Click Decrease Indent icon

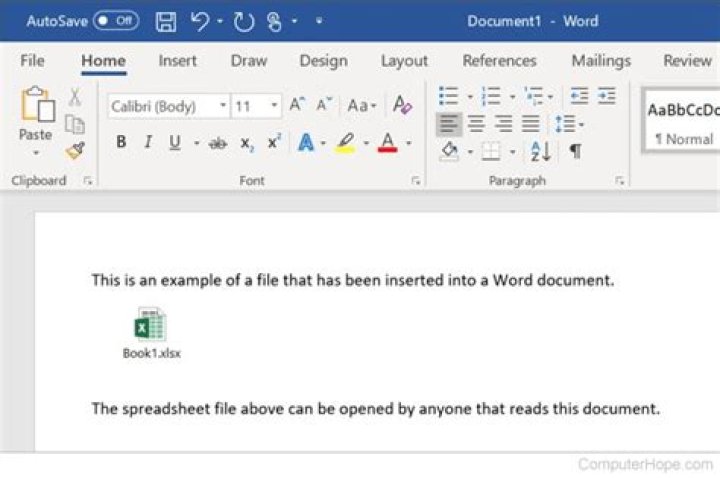pos(579,96)
